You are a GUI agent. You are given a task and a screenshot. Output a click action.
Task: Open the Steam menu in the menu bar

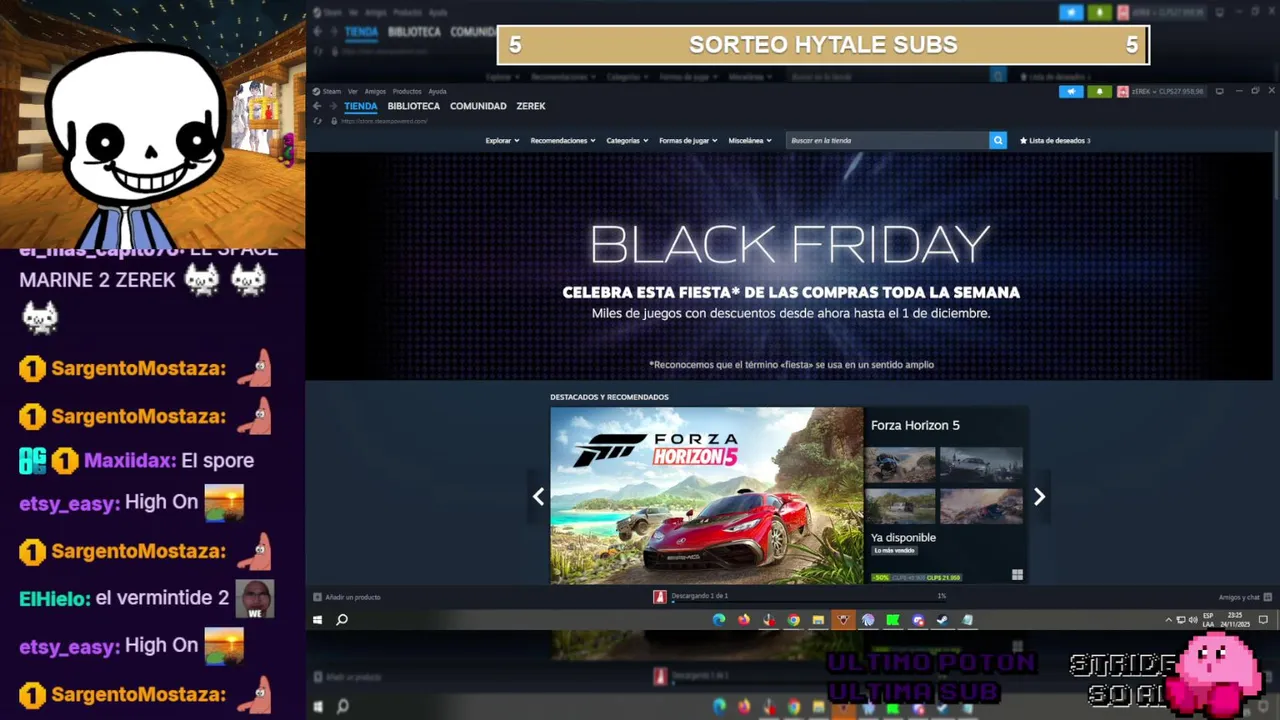click(331, 91)
